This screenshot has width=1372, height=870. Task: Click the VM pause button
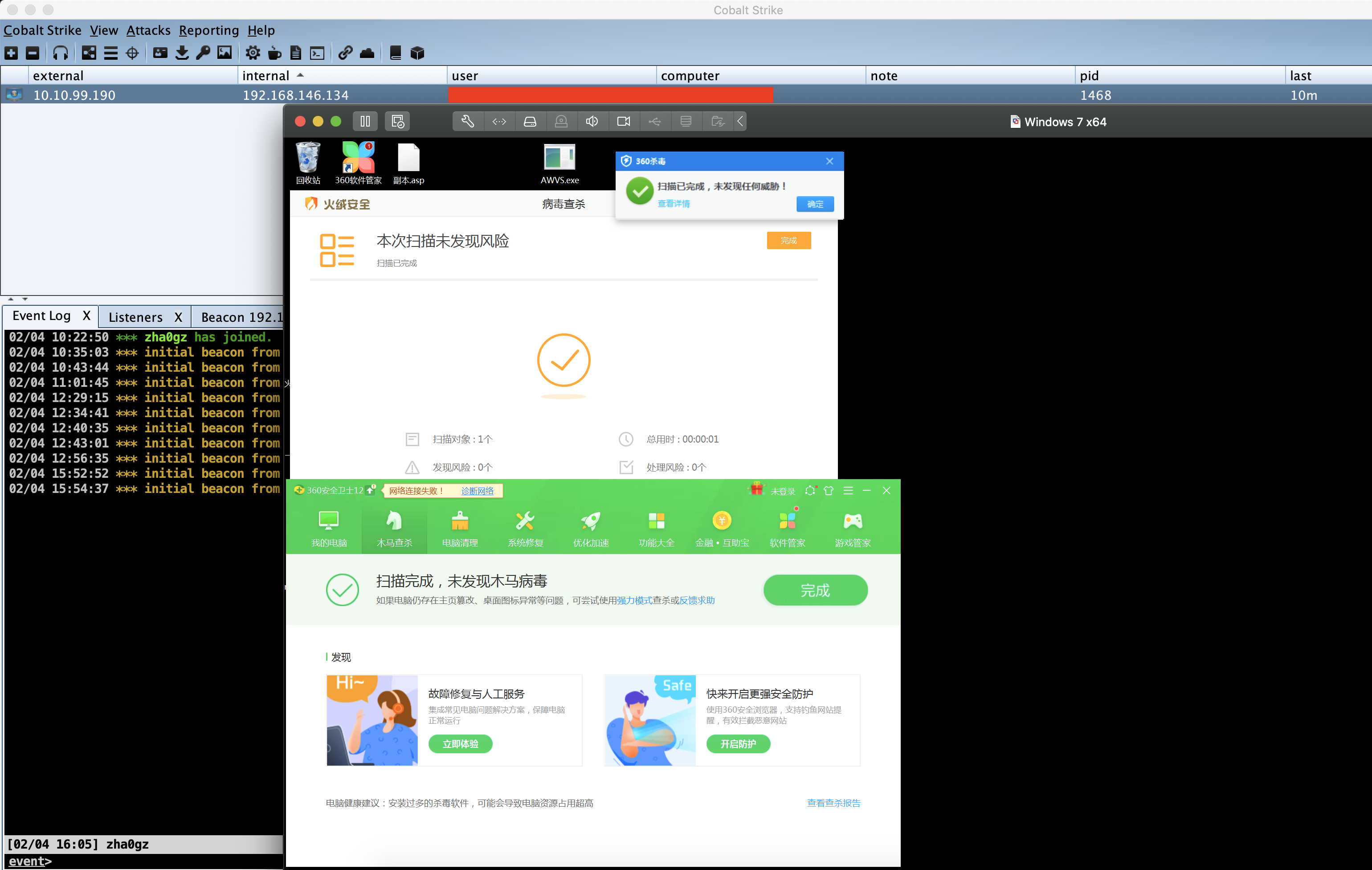(x=365, y=121)
